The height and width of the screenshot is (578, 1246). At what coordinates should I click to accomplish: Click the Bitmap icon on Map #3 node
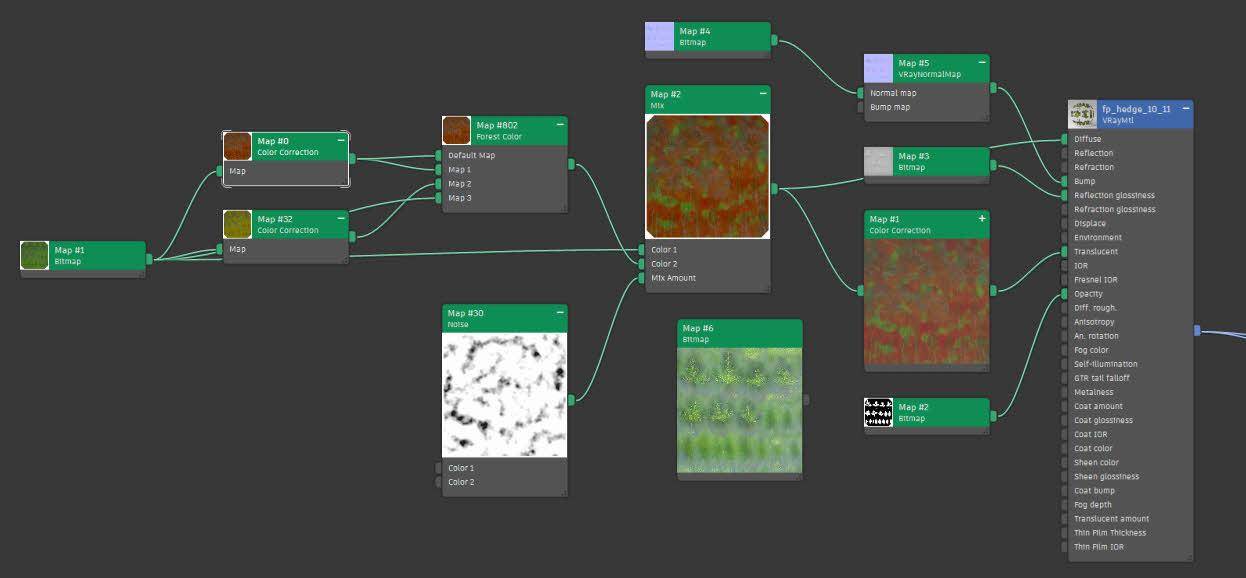click(877, 161)
